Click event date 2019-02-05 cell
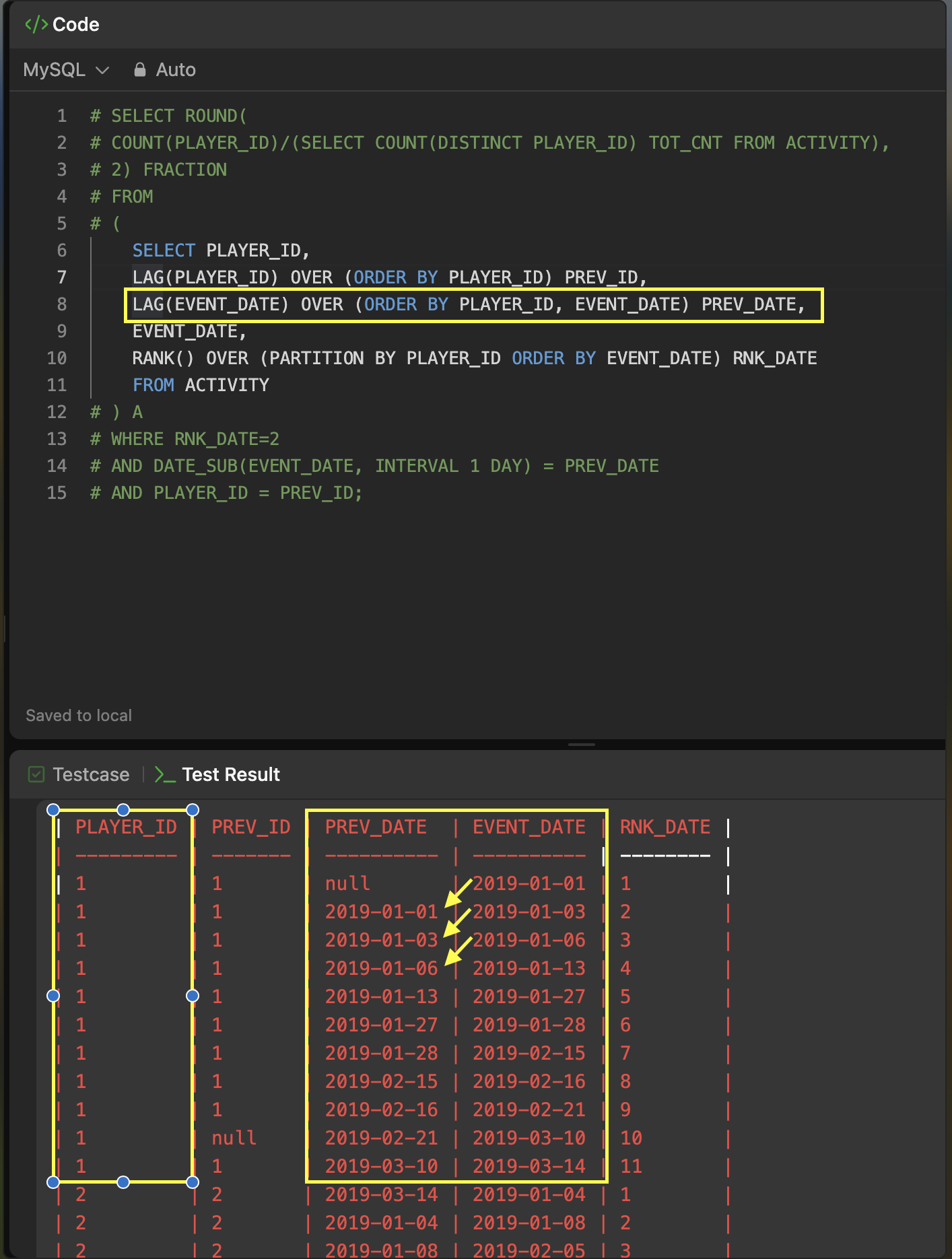 tap(529, 1250)
